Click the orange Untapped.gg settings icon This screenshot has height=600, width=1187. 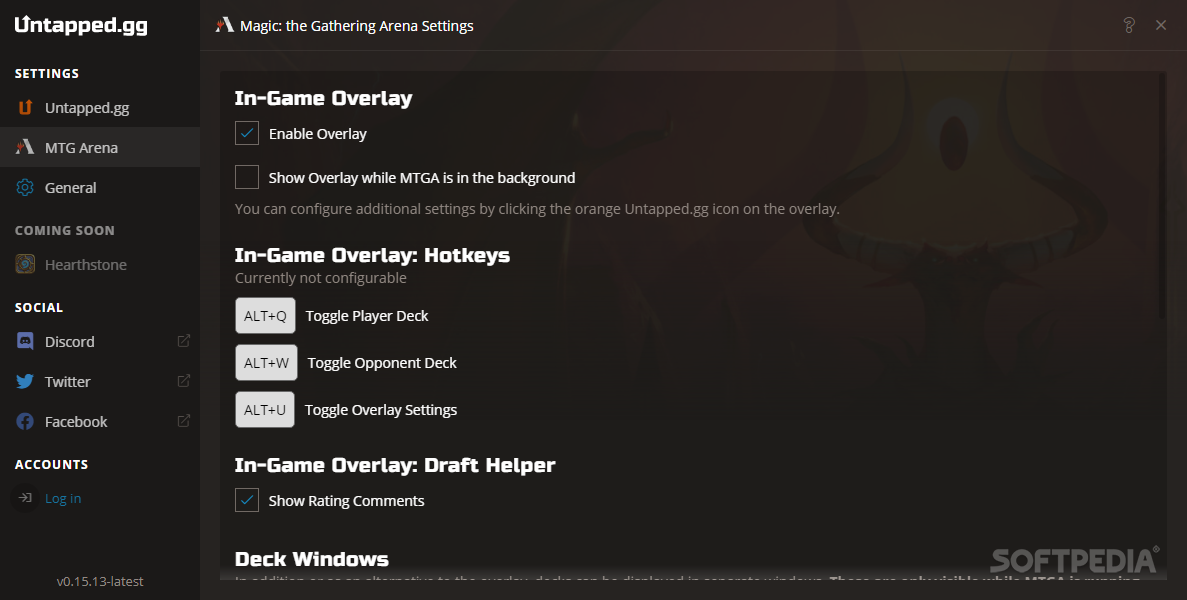25,107
